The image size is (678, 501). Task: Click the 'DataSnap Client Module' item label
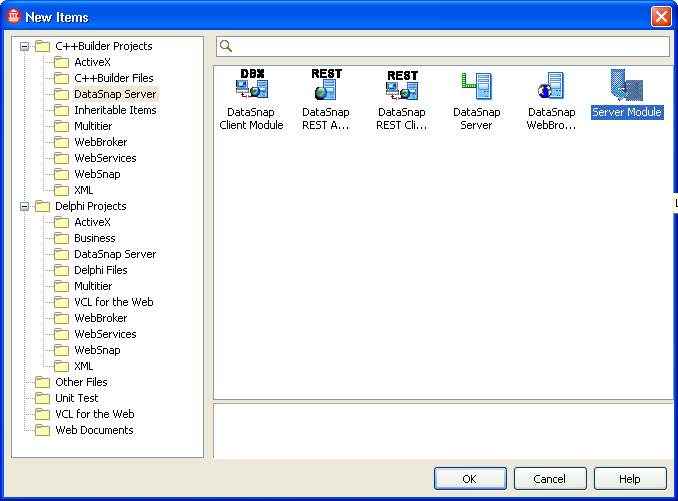(251, 118)
